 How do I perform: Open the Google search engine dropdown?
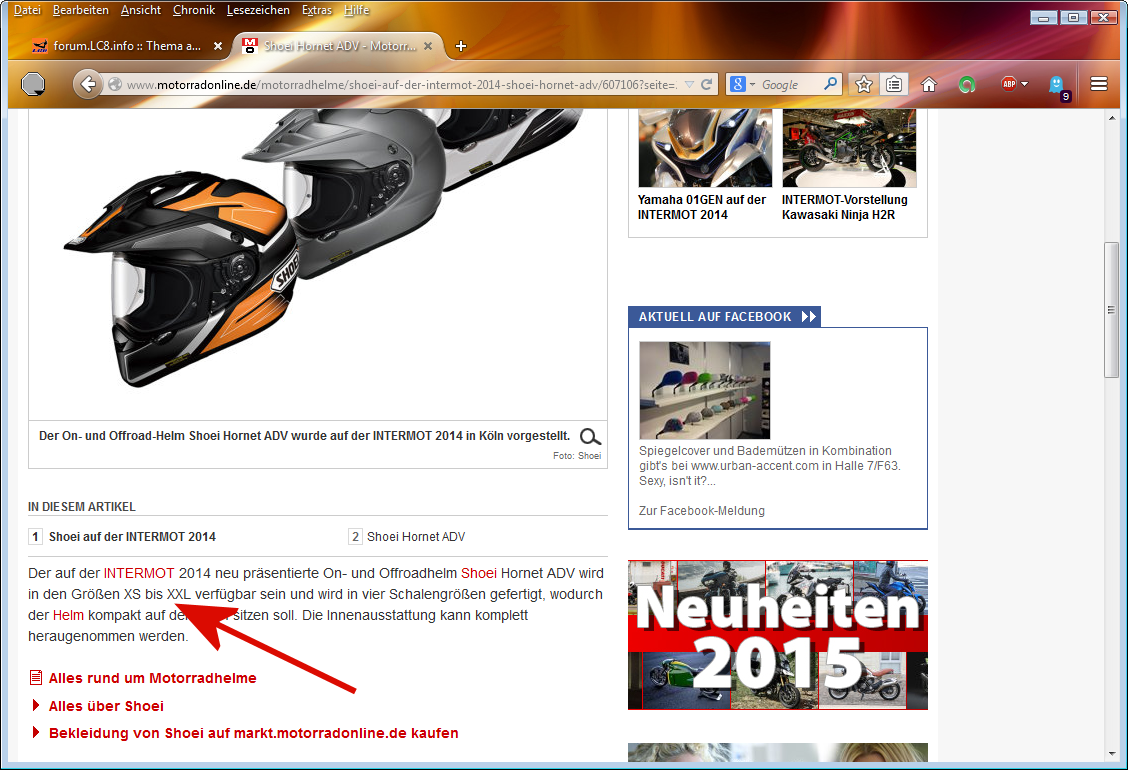point(742,85)
